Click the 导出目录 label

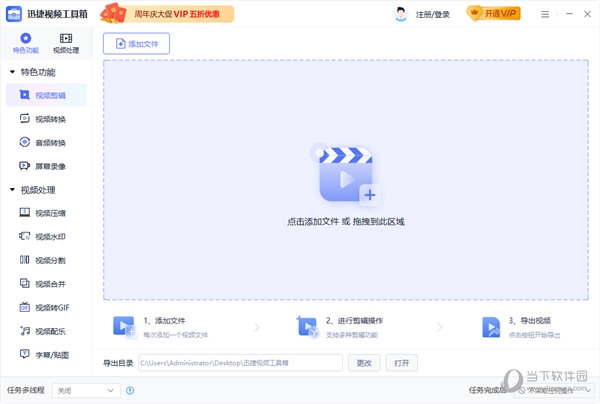tap(118, 363)
